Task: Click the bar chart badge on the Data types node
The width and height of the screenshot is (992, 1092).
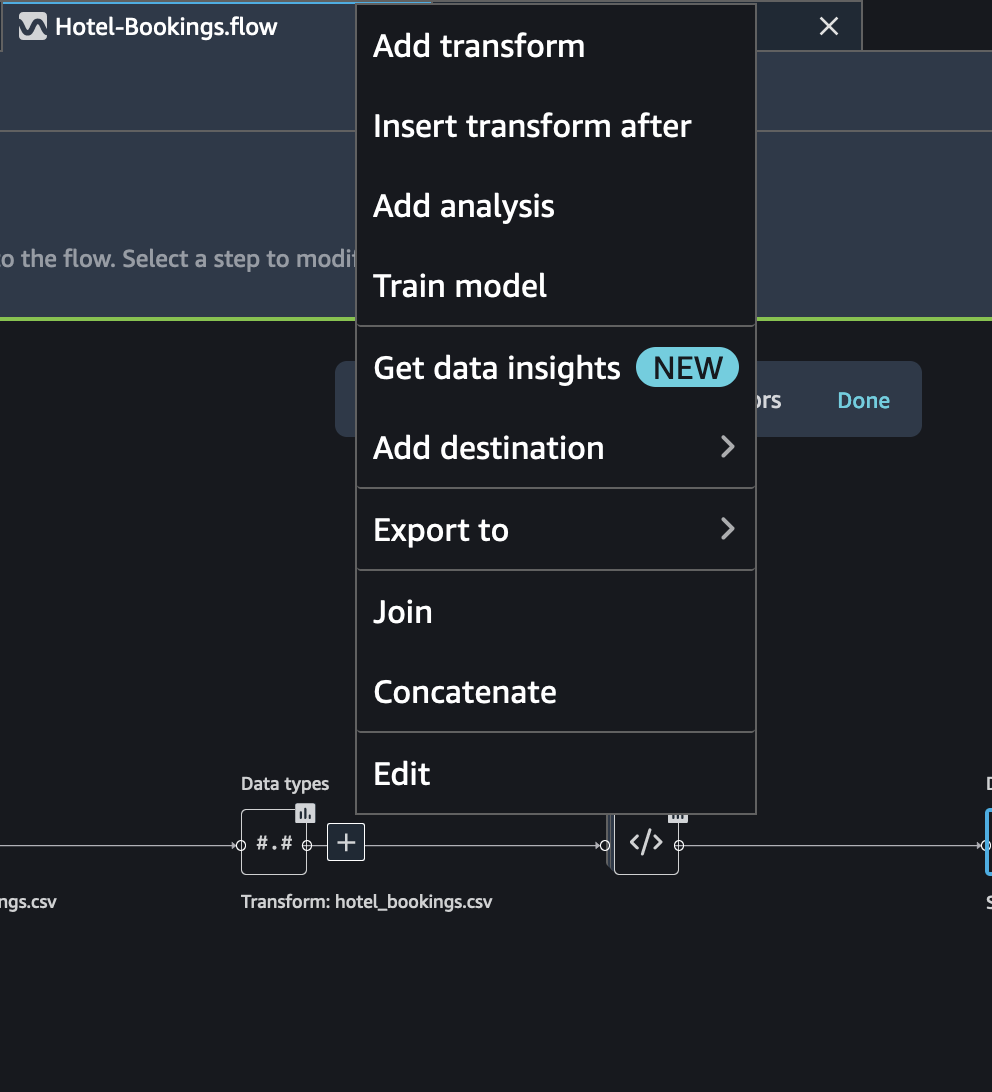Action: [x=305, y=812]
